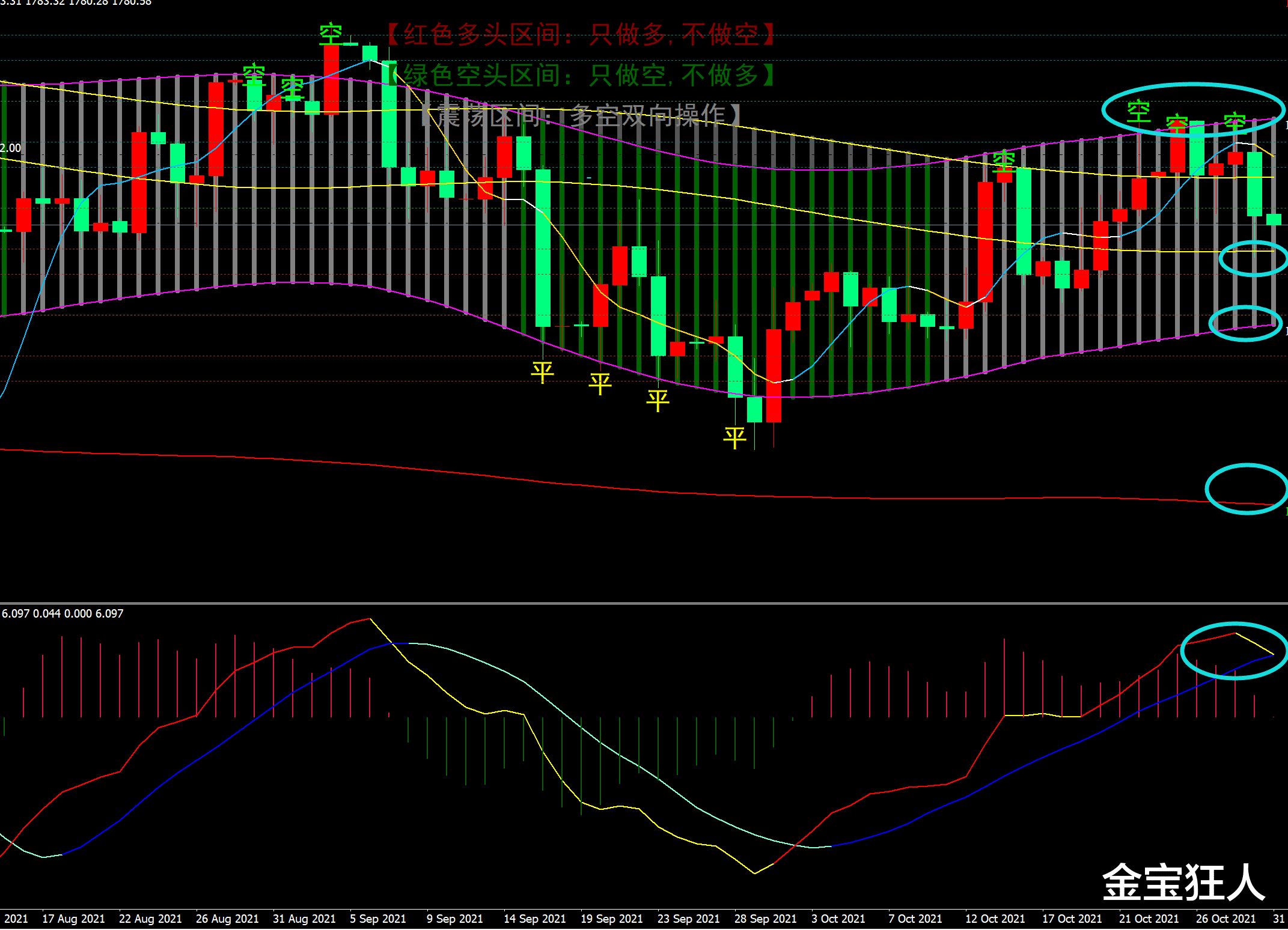
Task: Click the 2.00 price label on left edge
Action: (10, 148)
